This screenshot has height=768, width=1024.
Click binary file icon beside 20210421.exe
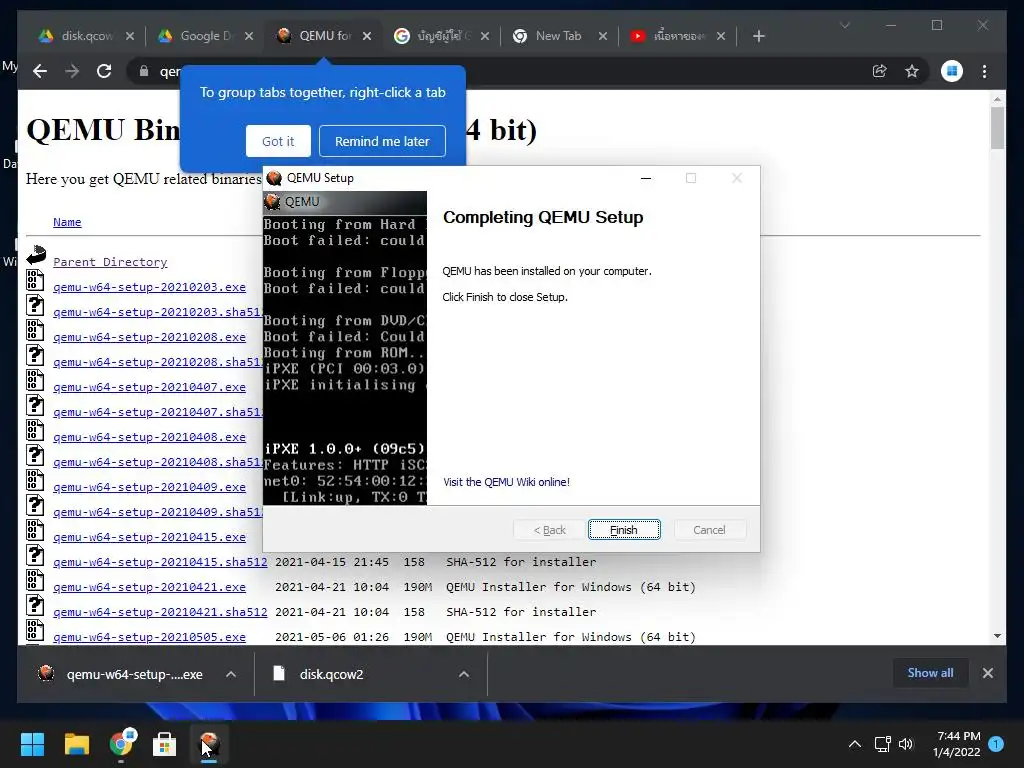click(x=35, y=580)
